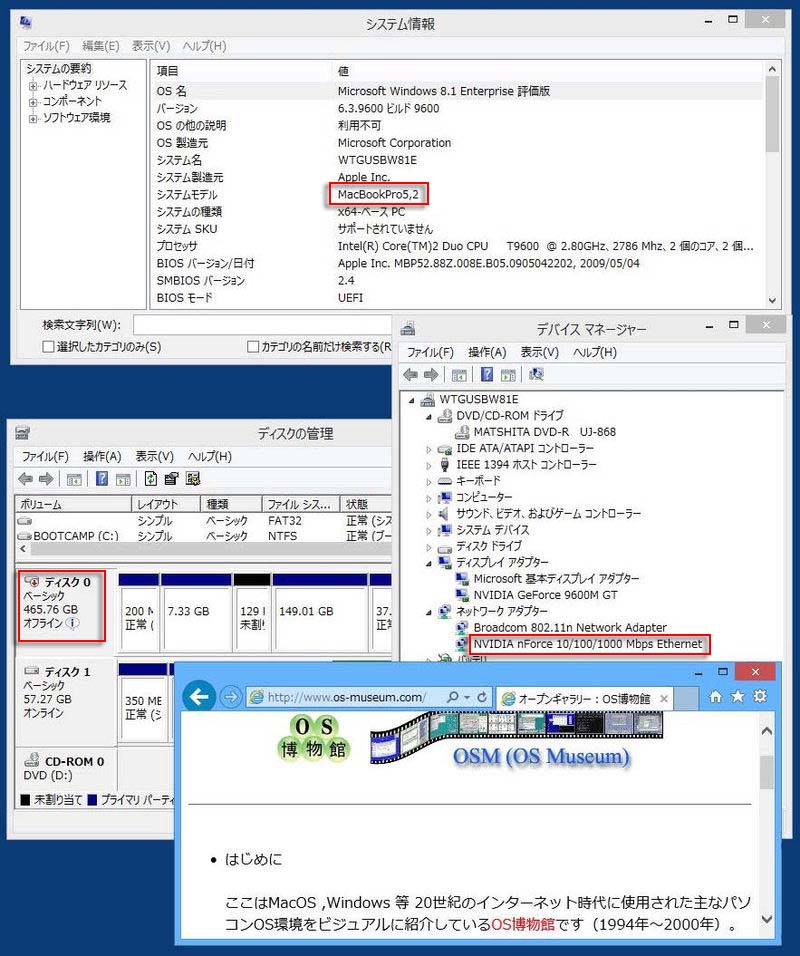Enable 'Search category names only' checkbox
The image size is (800, 956).
click(253, 346)
